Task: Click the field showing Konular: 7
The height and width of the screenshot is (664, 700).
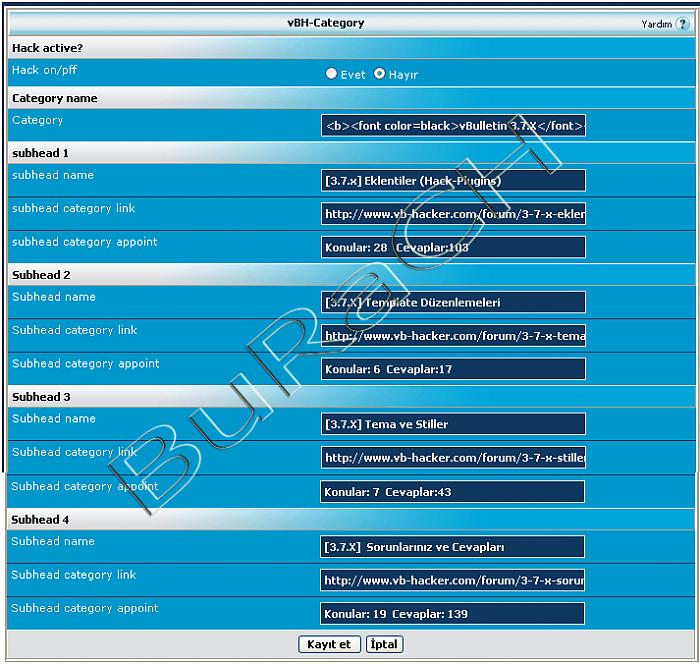Action: click(x=453, y=492)
